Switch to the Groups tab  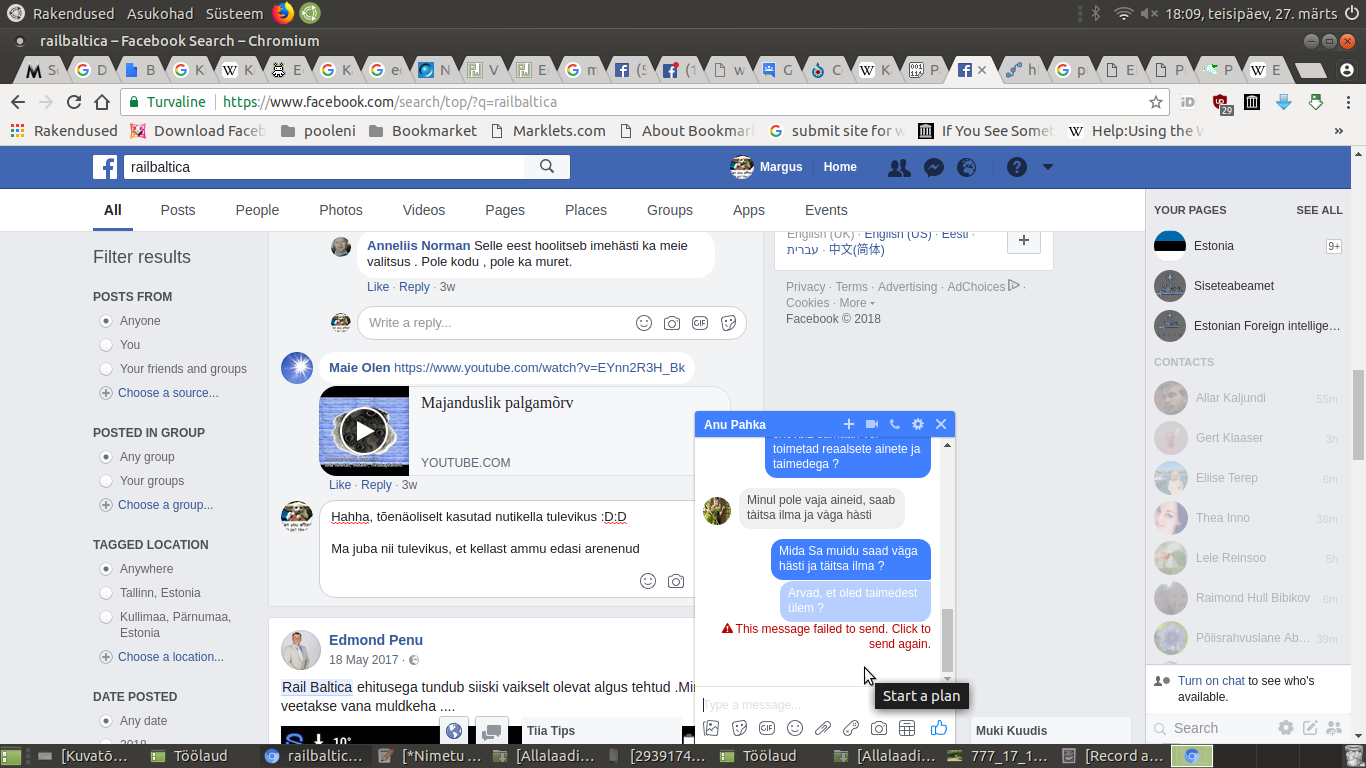670,210
